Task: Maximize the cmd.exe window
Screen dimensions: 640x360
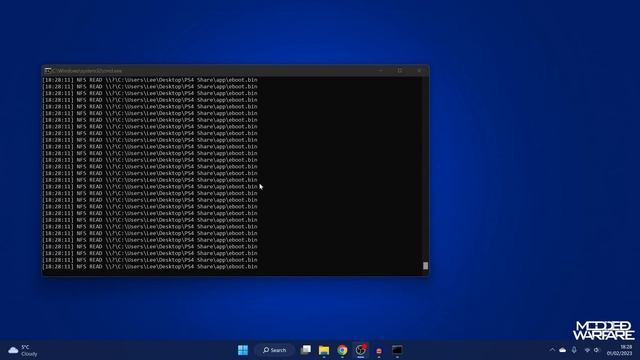Action: (400, 71)
